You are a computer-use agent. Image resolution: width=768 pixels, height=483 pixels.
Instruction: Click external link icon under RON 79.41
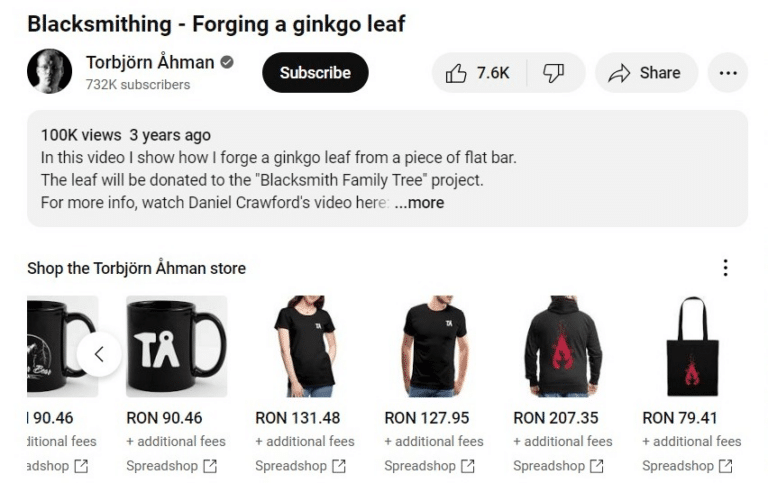pos(726,466)
